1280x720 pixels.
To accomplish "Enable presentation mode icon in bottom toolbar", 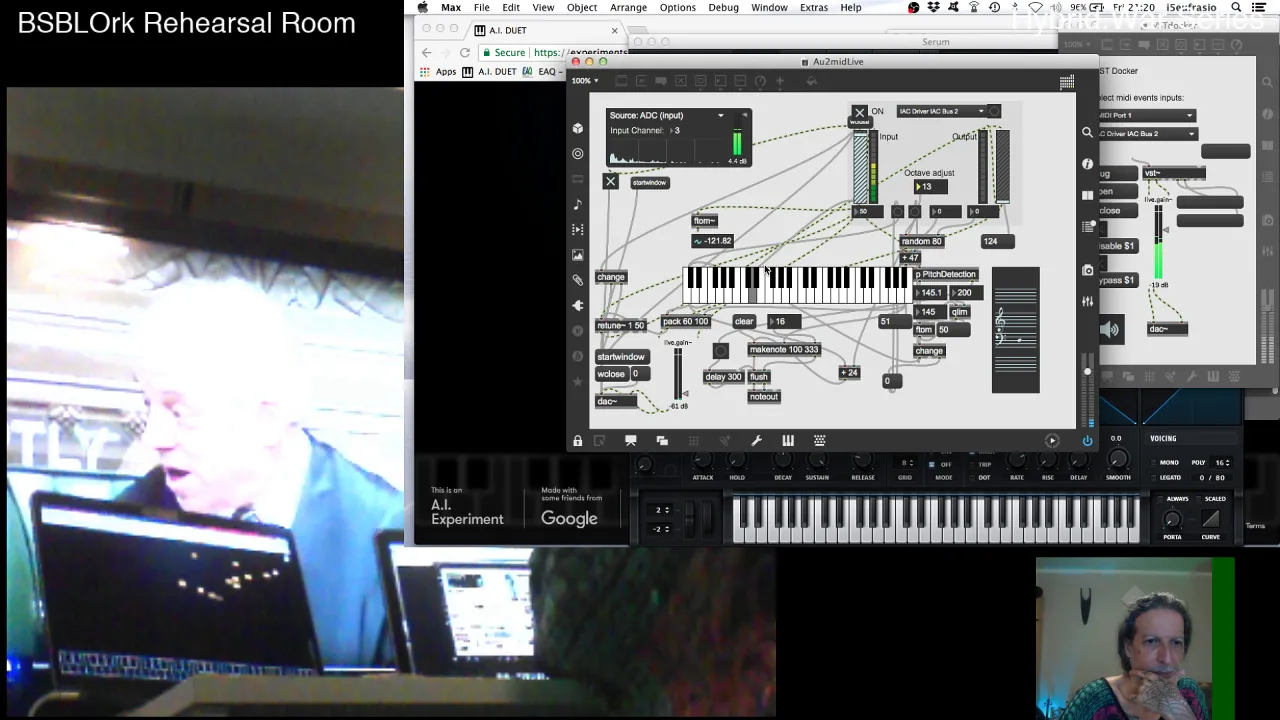I will click(x=631, y=440).
